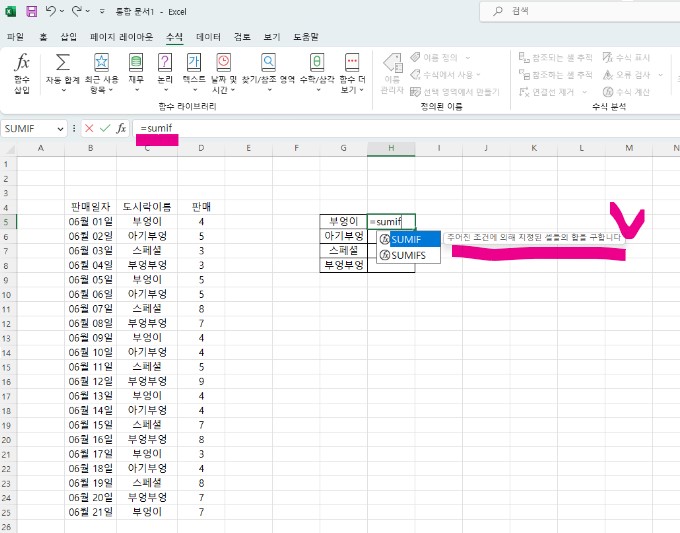Viewport: 680px width, 533px height.
Task: Switch to the Home (홈) tab
Action: [x=43, y=37]
